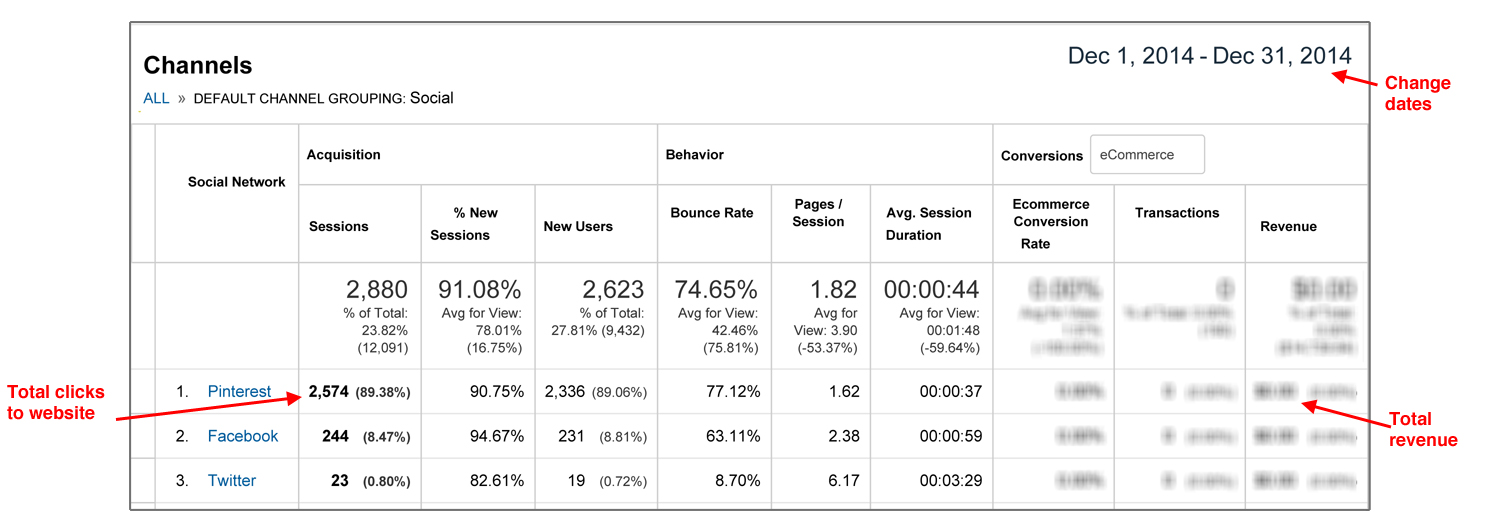The height and width of the screenshot is (526, 1500).
Task: Sort by Transactions column header
Action: tap(1177, 213)
